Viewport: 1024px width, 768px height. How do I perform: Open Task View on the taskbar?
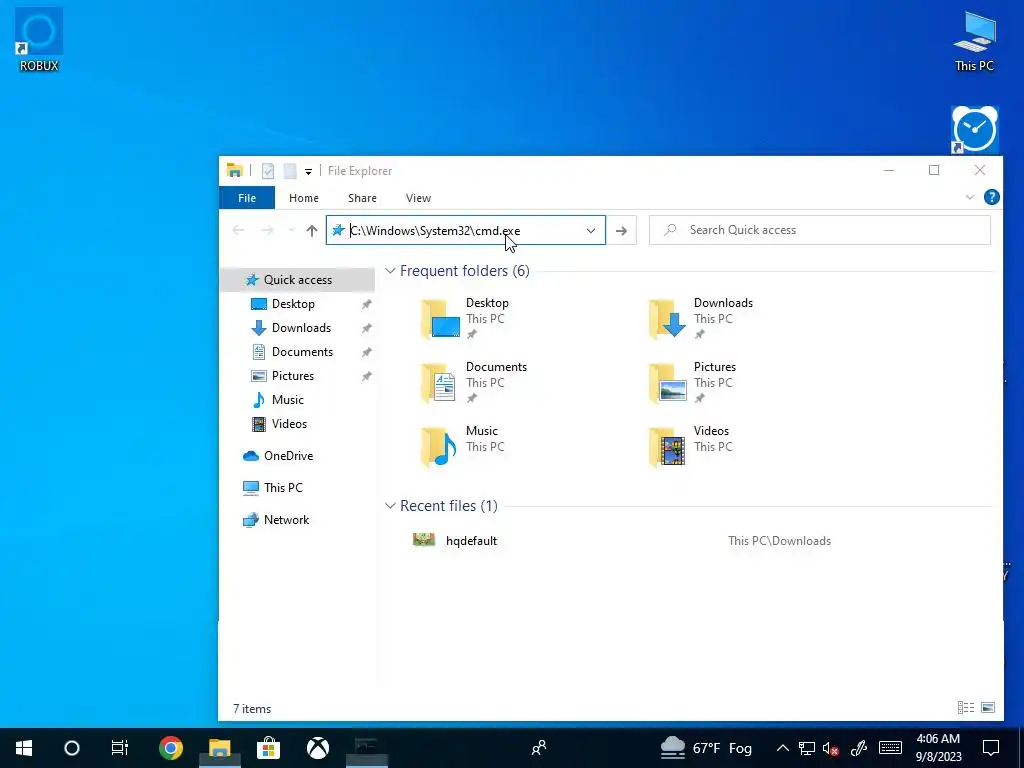[x=120, y=748]
